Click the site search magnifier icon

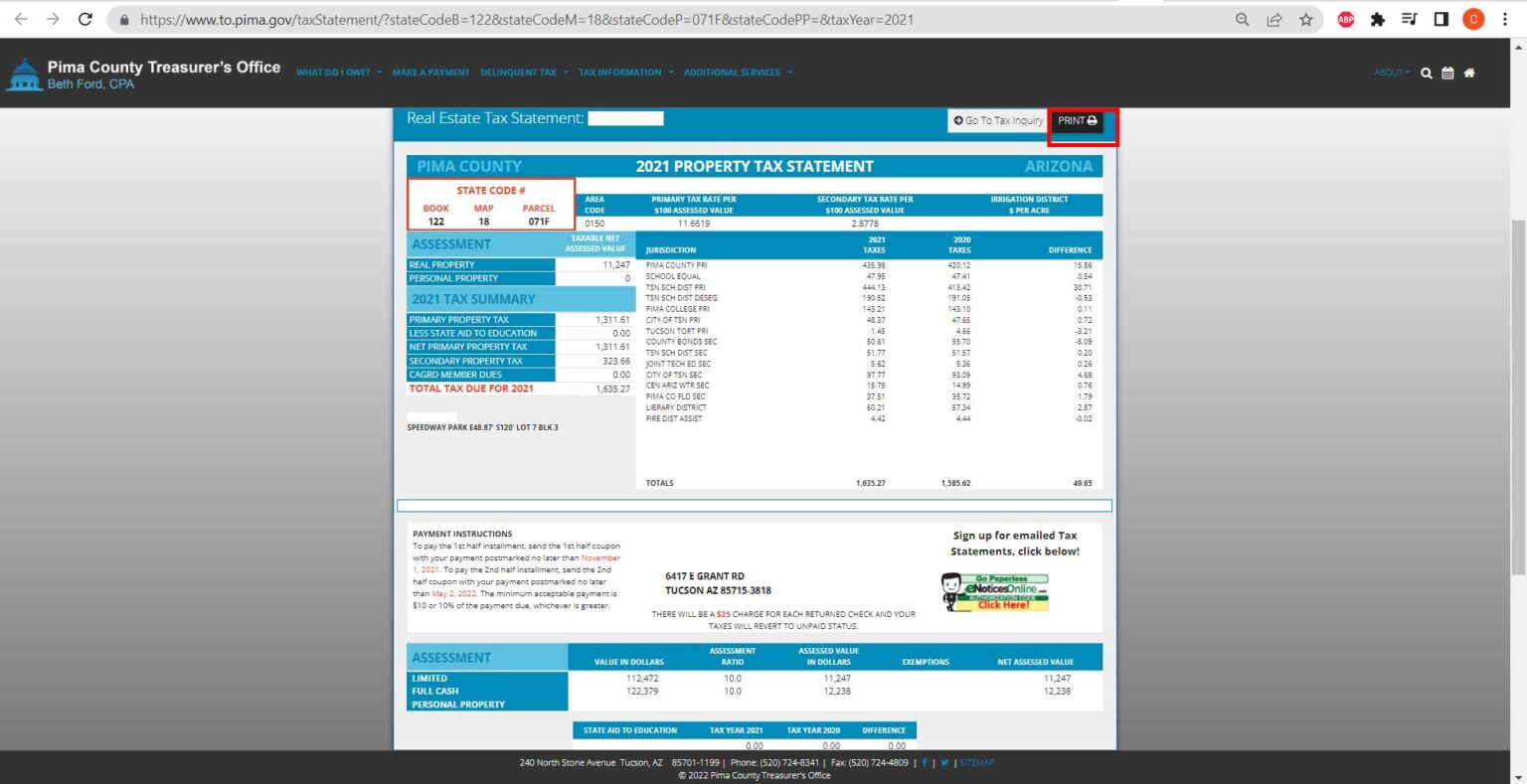point(1427,73)
